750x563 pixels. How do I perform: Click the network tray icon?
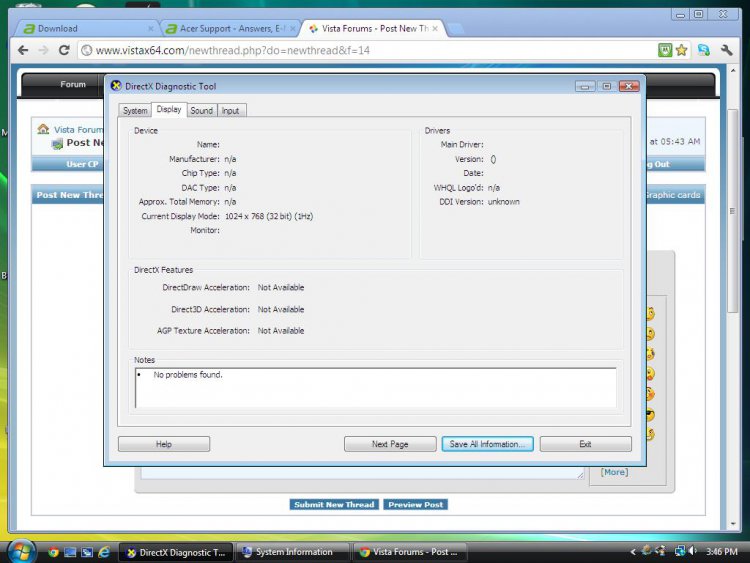pos(680,551)
